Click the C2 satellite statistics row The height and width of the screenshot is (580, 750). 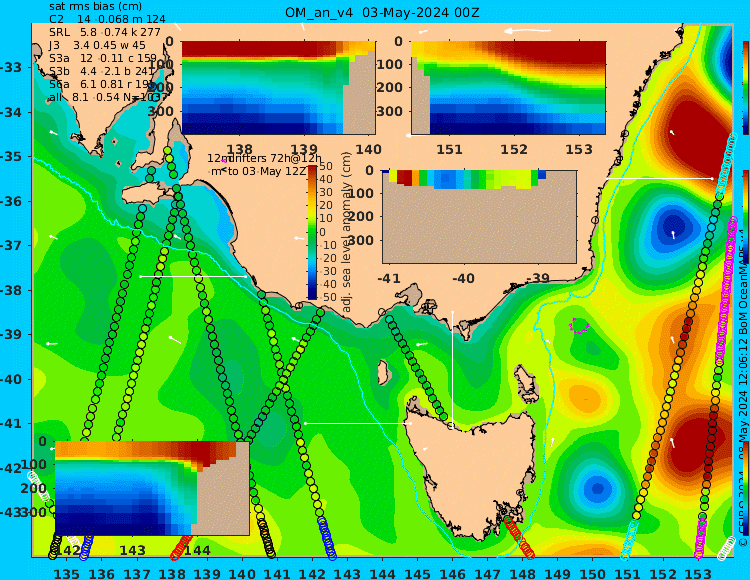point(107,19)
